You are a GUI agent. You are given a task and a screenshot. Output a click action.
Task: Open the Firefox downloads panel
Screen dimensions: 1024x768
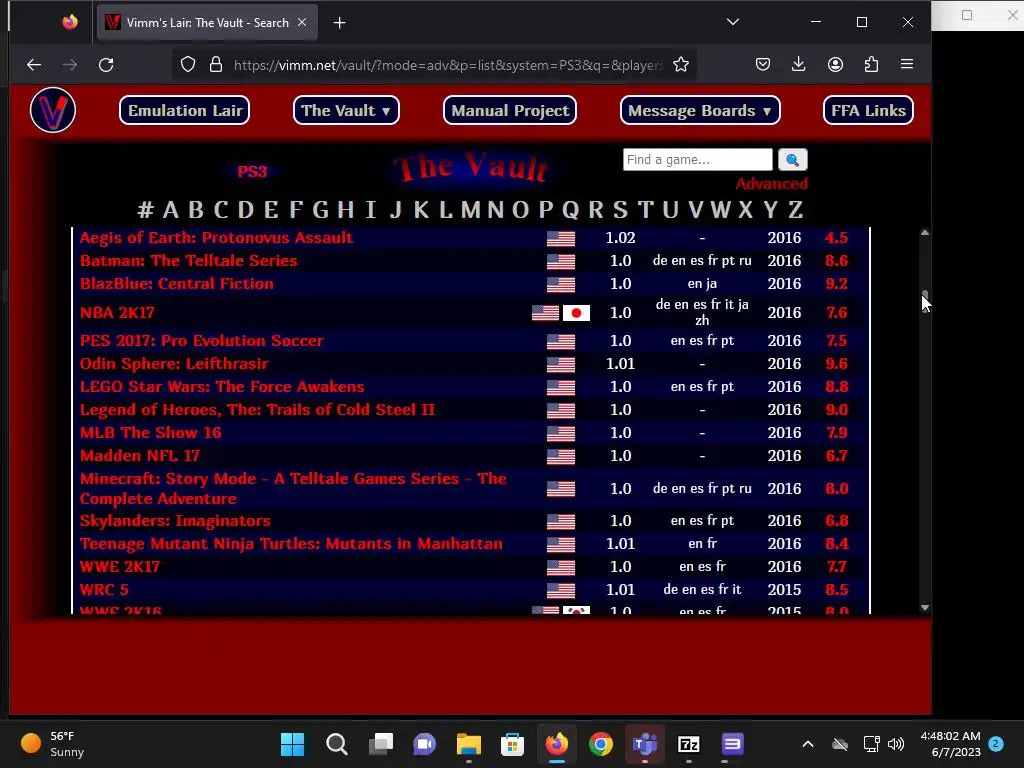799,65
